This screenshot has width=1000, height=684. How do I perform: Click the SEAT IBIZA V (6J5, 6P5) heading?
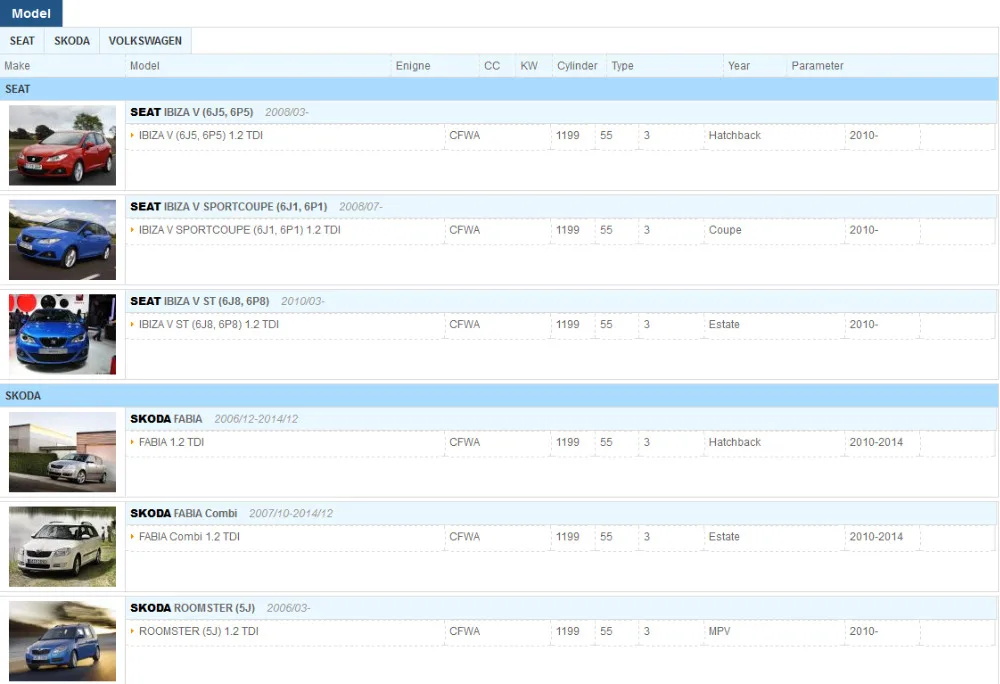[192, 112]
